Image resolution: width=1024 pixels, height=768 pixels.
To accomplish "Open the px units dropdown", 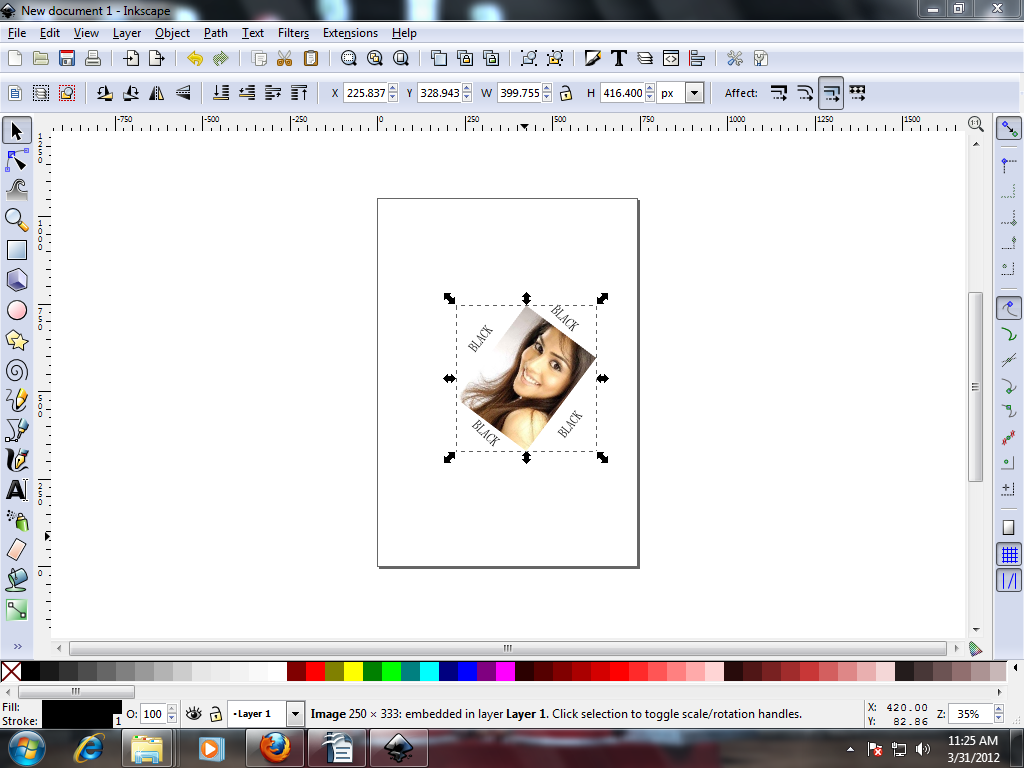I will (x=694, y=93).
